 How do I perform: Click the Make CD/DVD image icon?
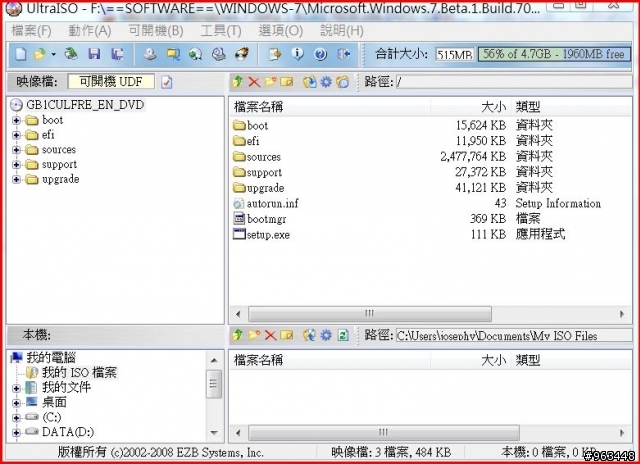150,54
